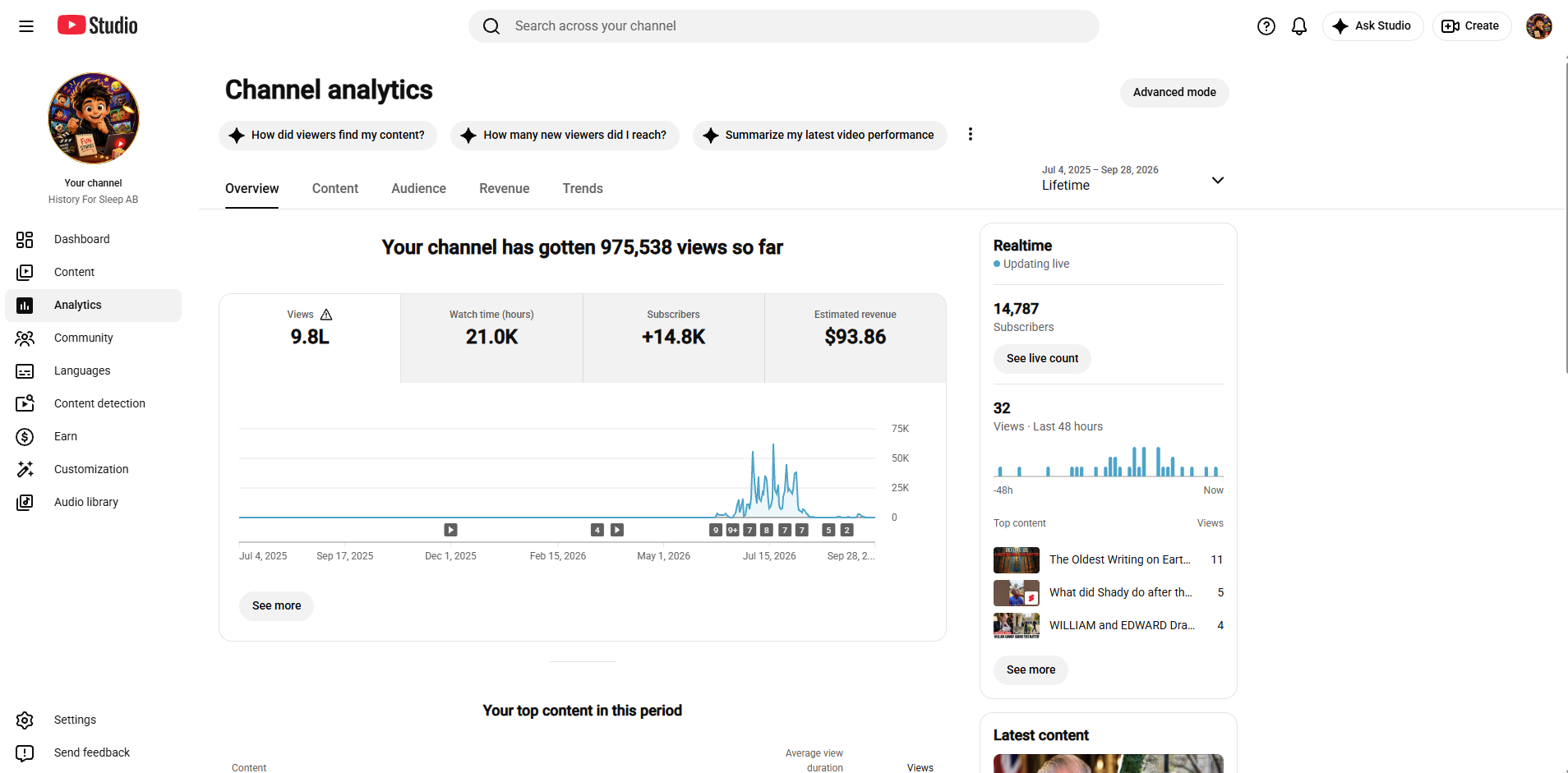The image size is (1568, 773).
Task: Open the three-dot more options menu
Action: (971, 134)
